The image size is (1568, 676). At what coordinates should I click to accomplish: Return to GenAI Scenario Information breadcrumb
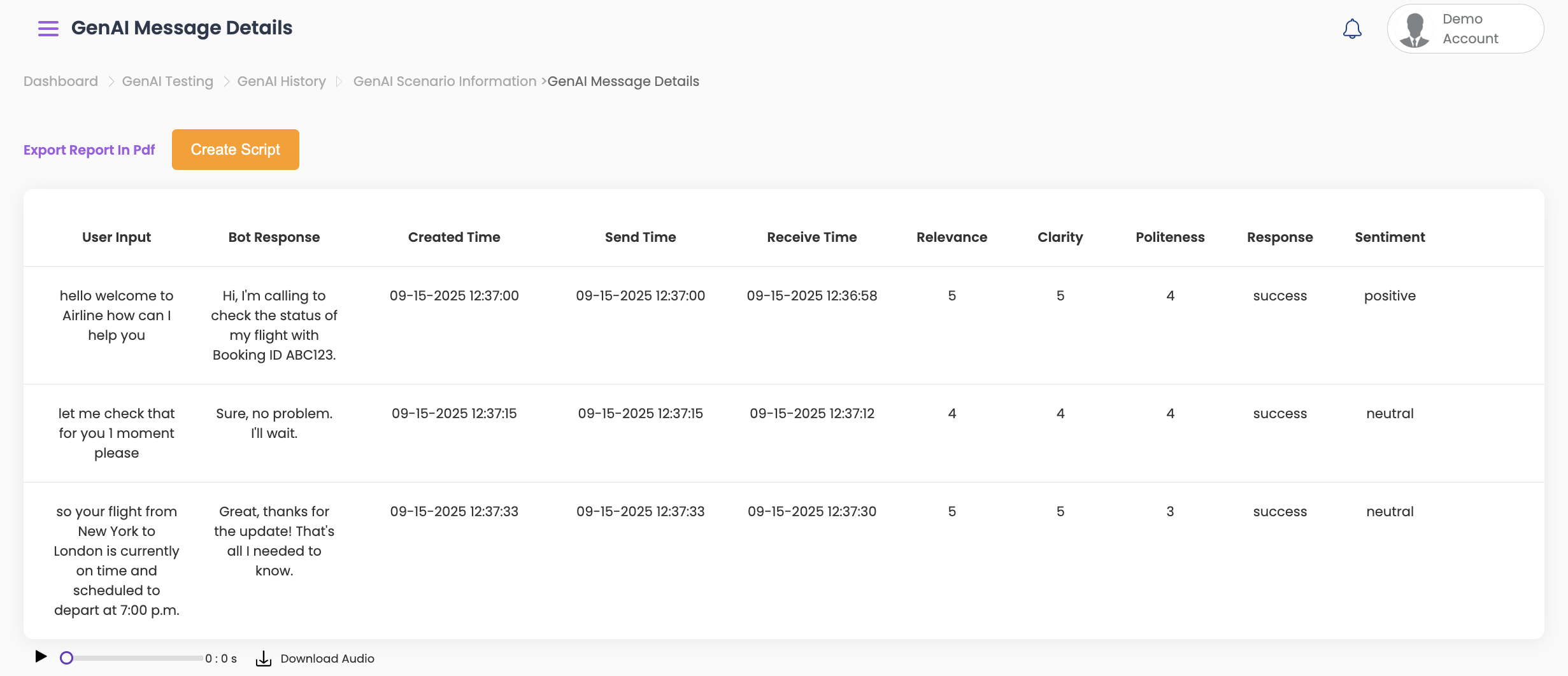[x=445, y=81]
